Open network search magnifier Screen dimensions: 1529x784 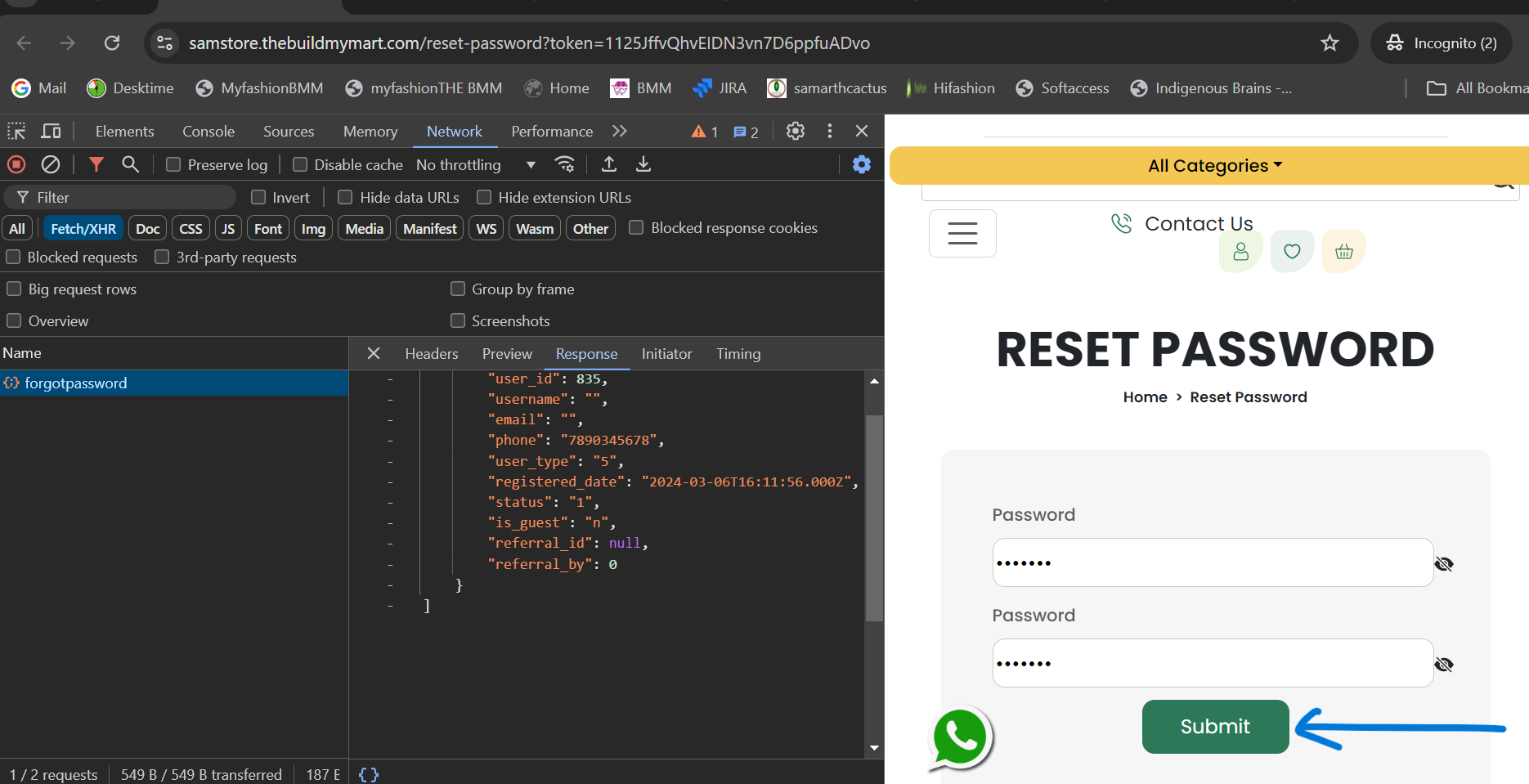coord(130,164)
